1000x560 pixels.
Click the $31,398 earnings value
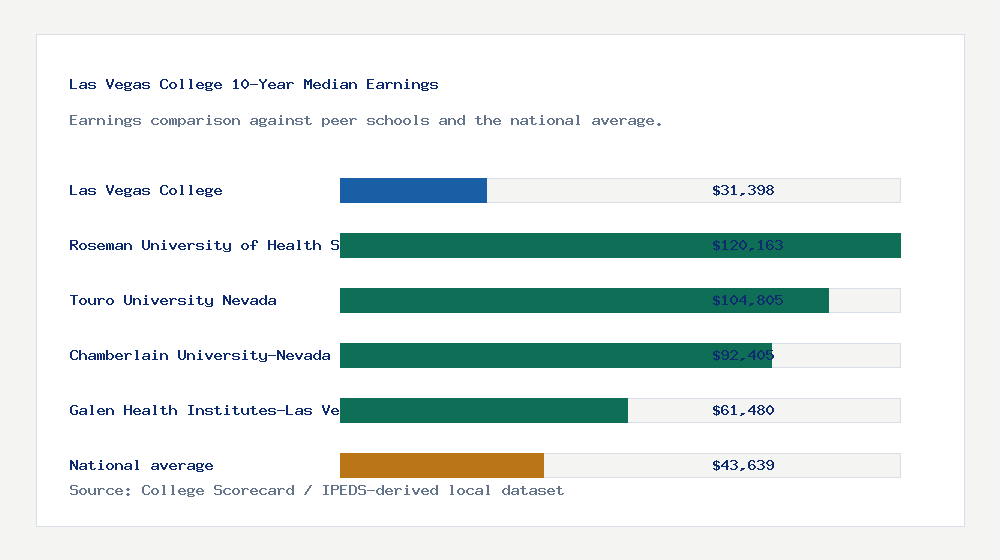(x=743, y=190)
